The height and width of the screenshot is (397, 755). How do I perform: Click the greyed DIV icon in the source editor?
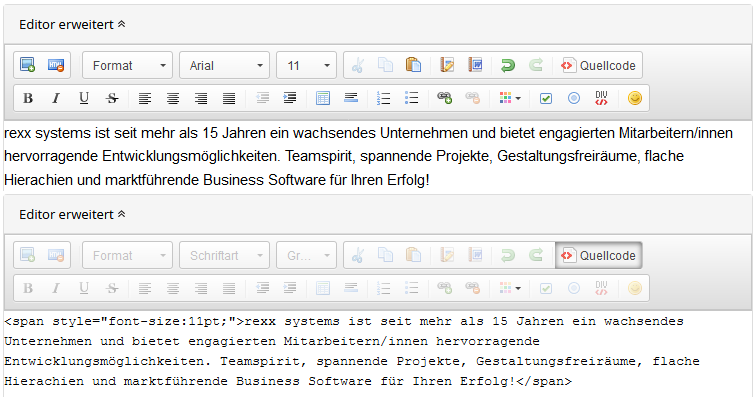(x=601, y=288)
